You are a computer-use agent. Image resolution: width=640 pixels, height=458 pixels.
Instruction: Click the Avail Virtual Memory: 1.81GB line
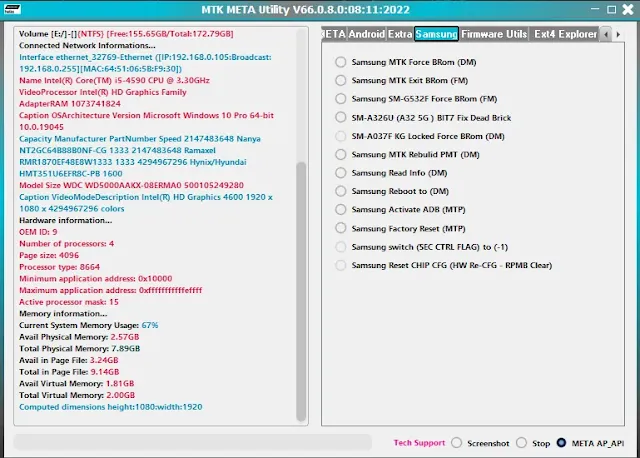pos(77,383)
